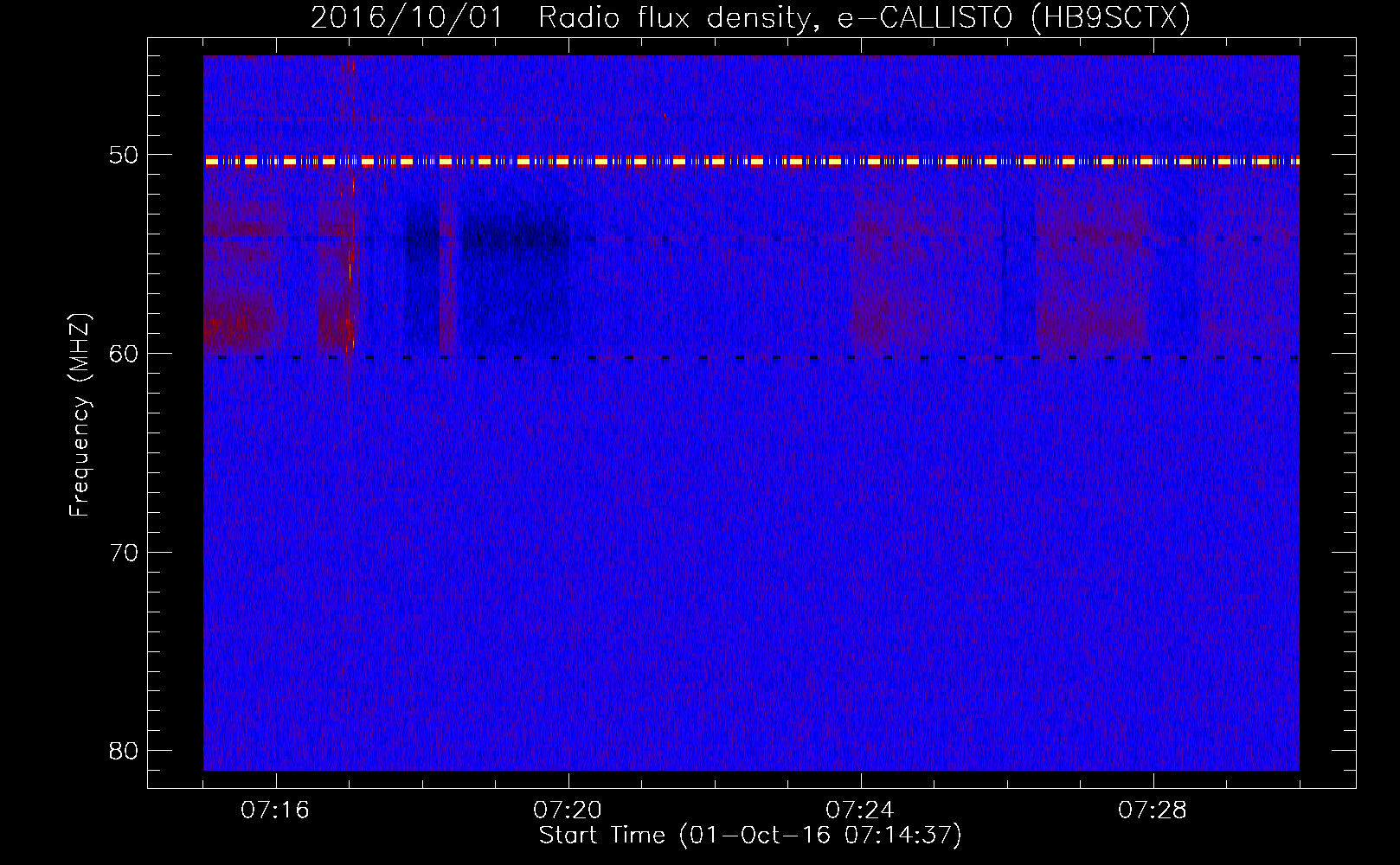Click the "Frequency (MHZ)" axis label

point(80,414)
